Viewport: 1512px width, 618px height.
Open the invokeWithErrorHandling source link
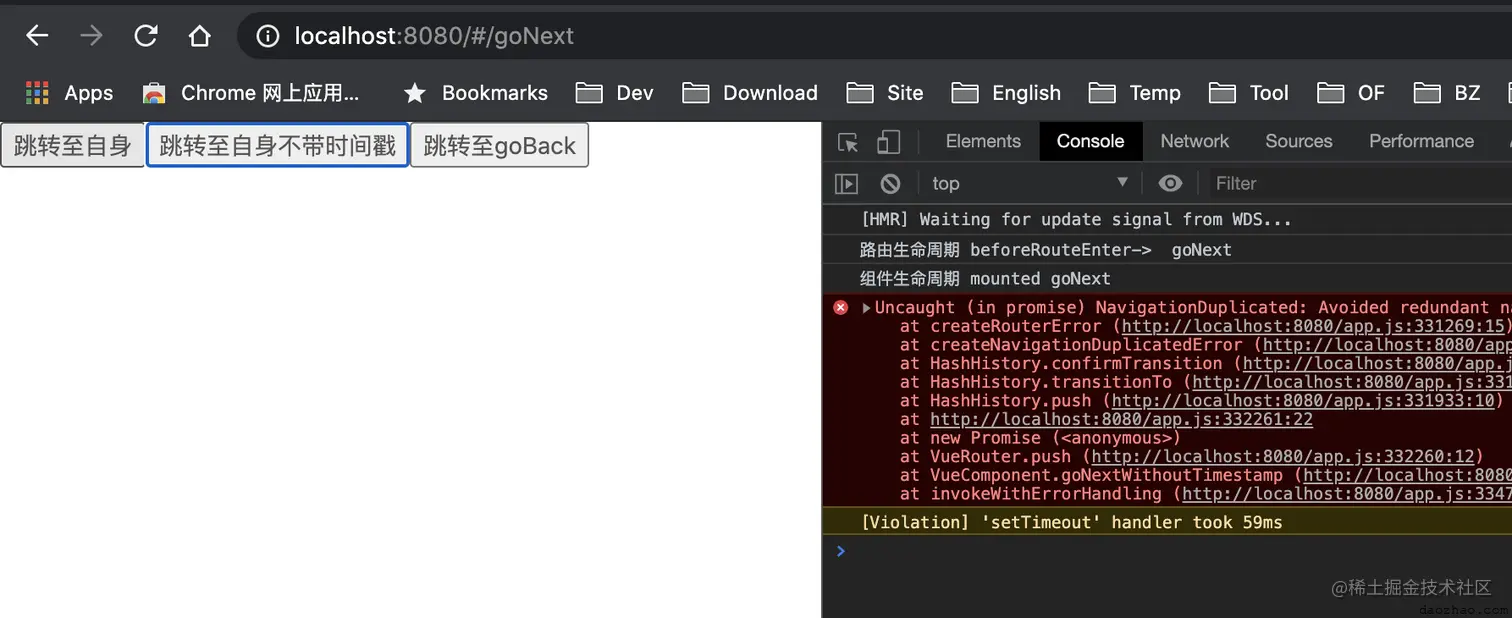(x=1347, y=494)
